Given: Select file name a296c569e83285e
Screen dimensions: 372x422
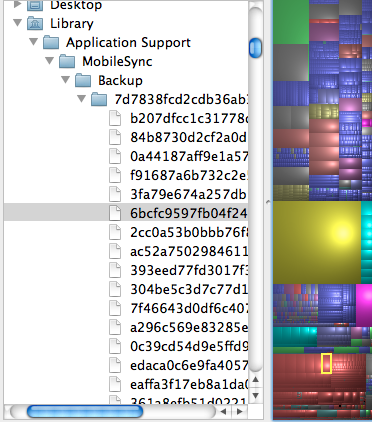Looking at the screenshot, I should click(189, 327).
